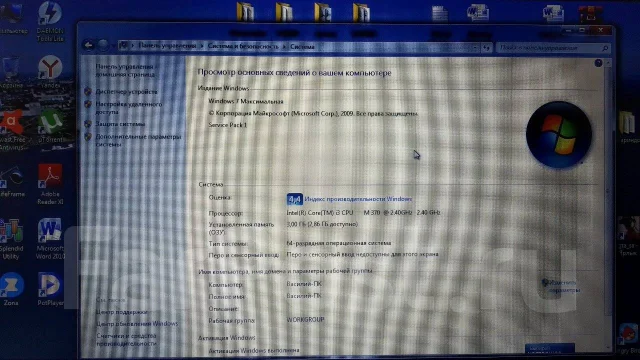Open Splendid Utility desktop icon

click(x=11, y=239)
